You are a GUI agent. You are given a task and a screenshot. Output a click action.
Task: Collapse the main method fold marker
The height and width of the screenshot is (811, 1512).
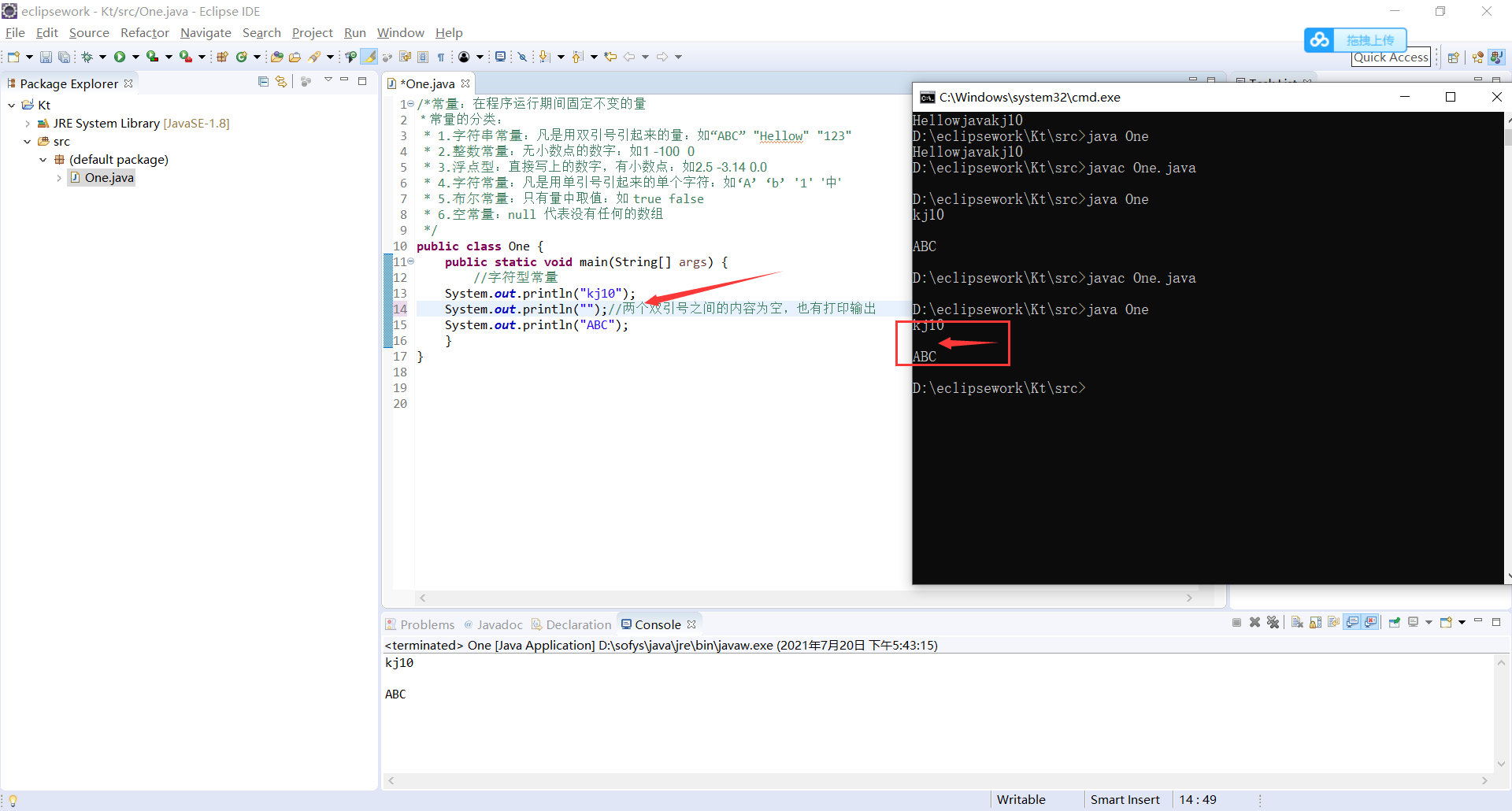[410, 261]
